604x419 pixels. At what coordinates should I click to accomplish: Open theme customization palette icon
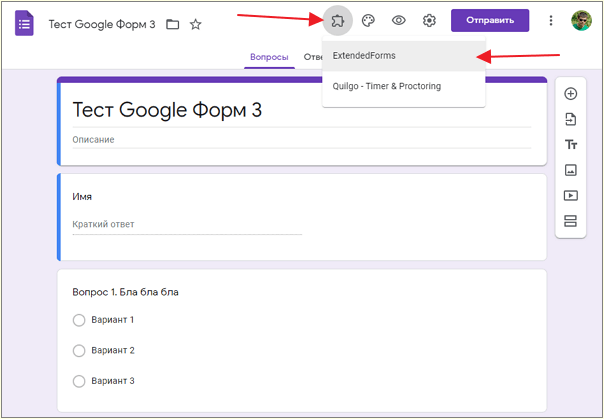[368, 21]
